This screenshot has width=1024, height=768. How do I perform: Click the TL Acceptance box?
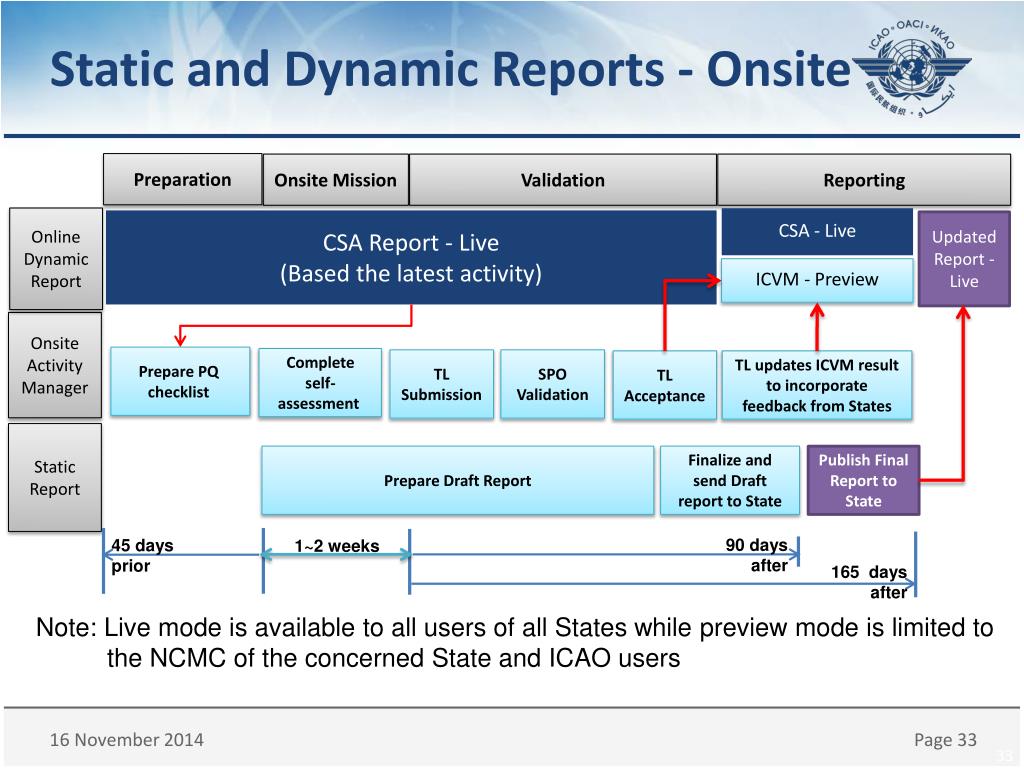(x=664, y=385)
